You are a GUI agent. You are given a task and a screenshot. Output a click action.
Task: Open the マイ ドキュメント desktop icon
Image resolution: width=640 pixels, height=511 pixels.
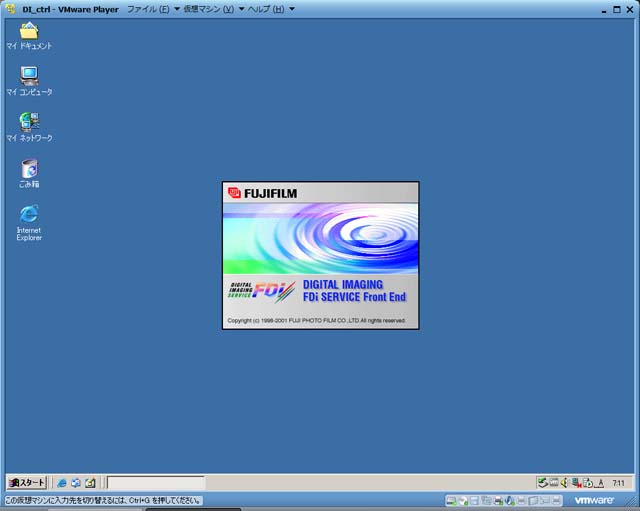[x=29, y=36]
